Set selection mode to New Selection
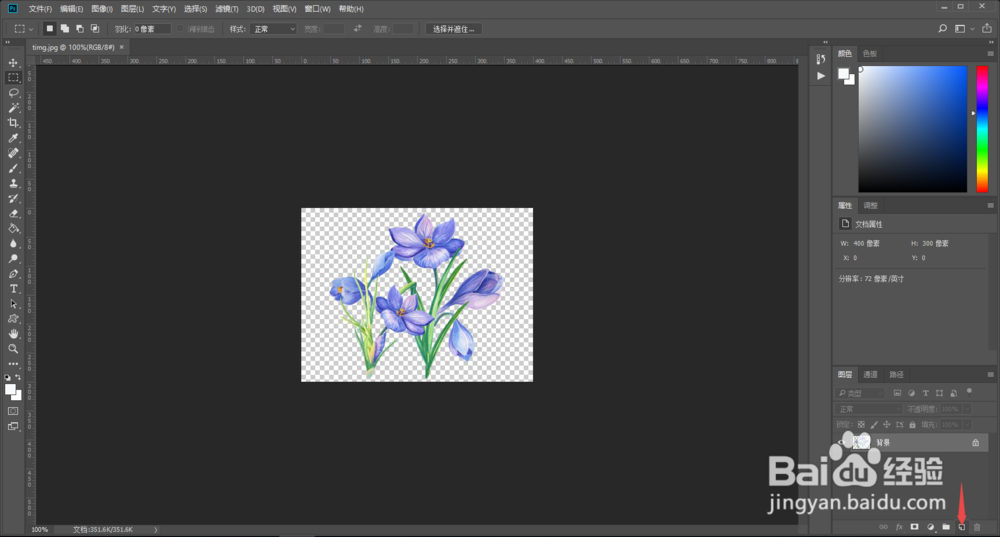The width and height of the screenshot is (1000, 537). 49,29
